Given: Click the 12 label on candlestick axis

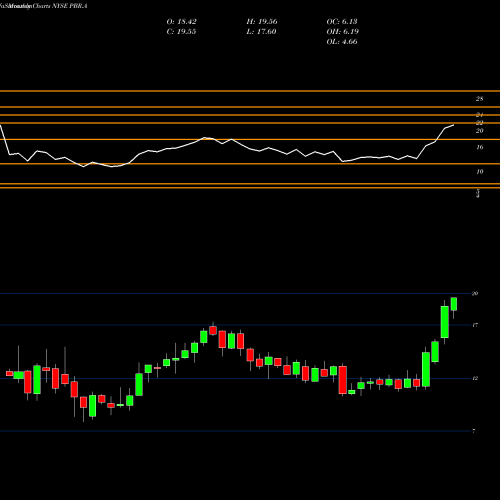Looking at the screenshot, I should pyautogui.click(x=475, y=378).
